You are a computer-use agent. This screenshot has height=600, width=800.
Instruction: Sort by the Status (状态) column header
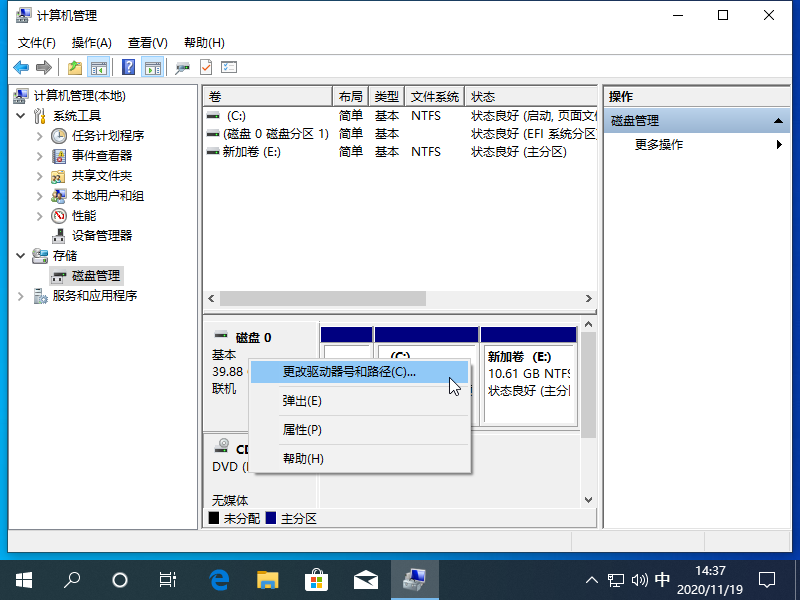point(531,96)
